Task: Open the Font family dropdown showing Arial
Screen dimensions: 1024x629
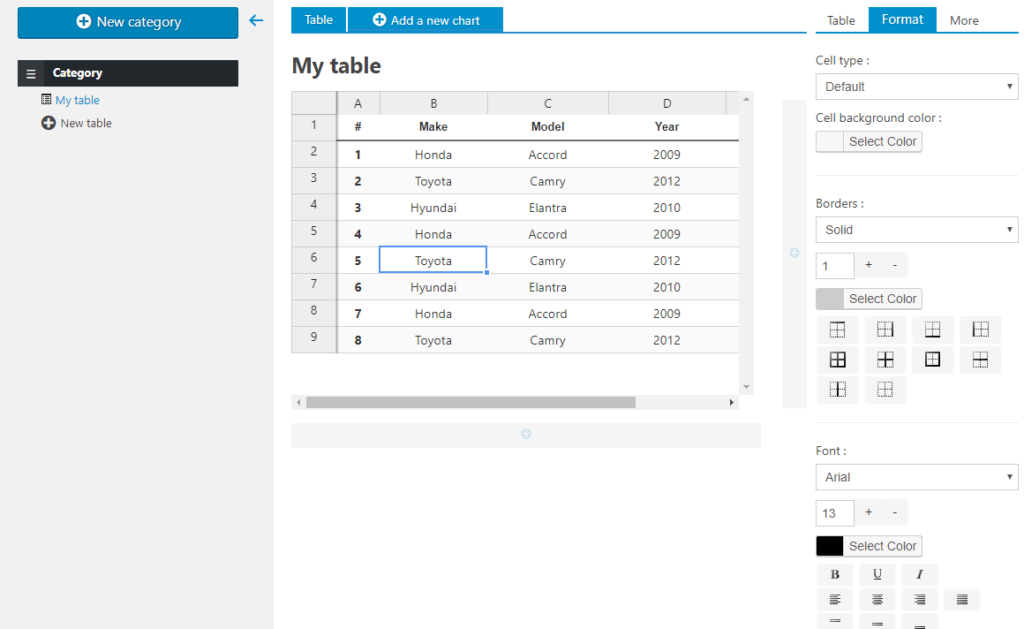Action: pos(916,477)
